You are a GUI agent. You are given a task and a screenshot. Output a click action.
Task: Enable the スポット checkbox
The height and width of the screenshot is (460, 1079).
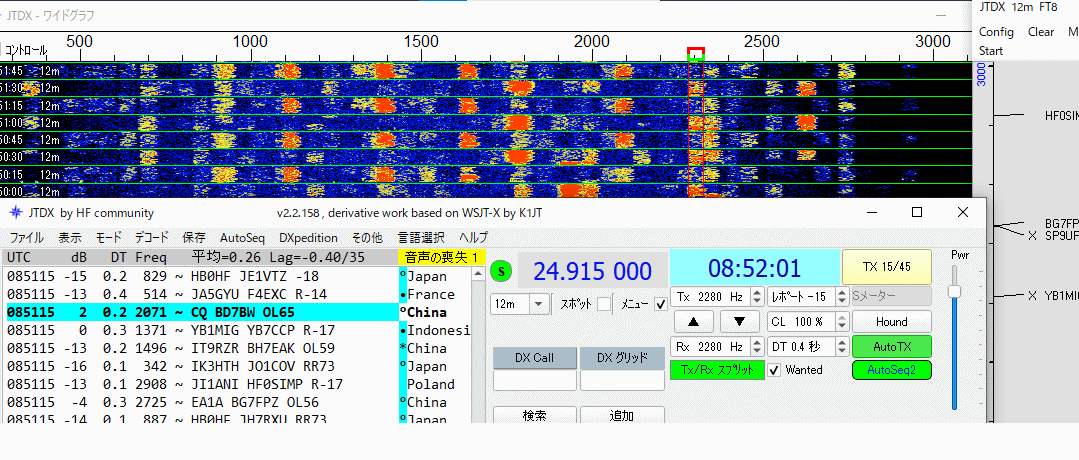pos(603,304)
